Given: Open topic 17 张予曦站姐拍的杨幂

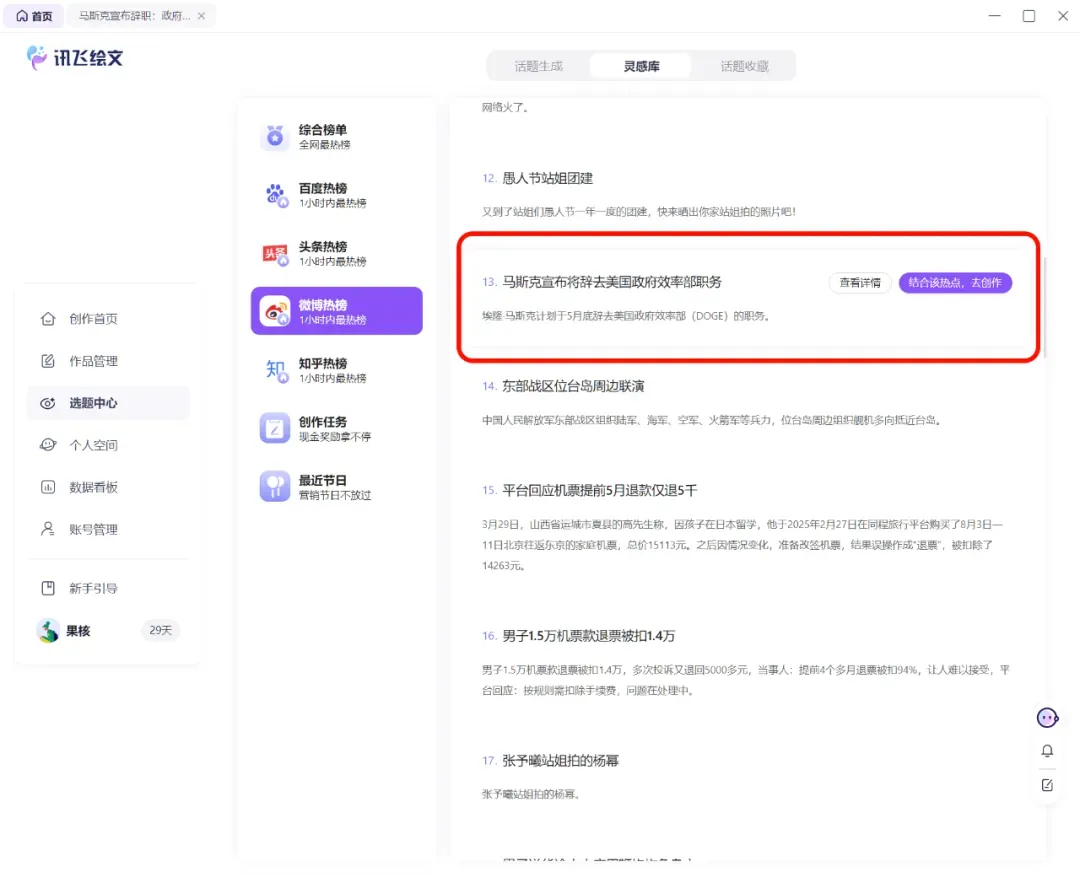Looking at the screenshot, I should (x=560, y=761).
